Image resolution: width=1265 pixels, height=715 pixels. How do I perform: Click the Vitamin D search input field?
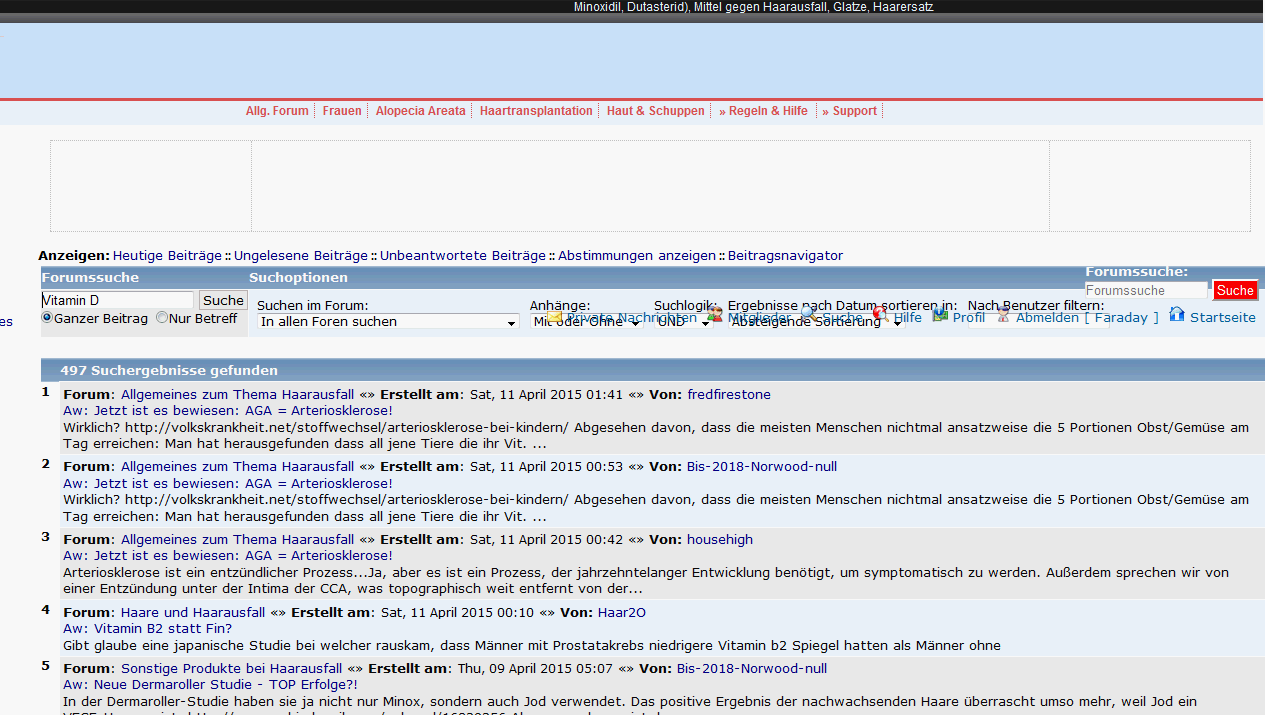point(117,300)
